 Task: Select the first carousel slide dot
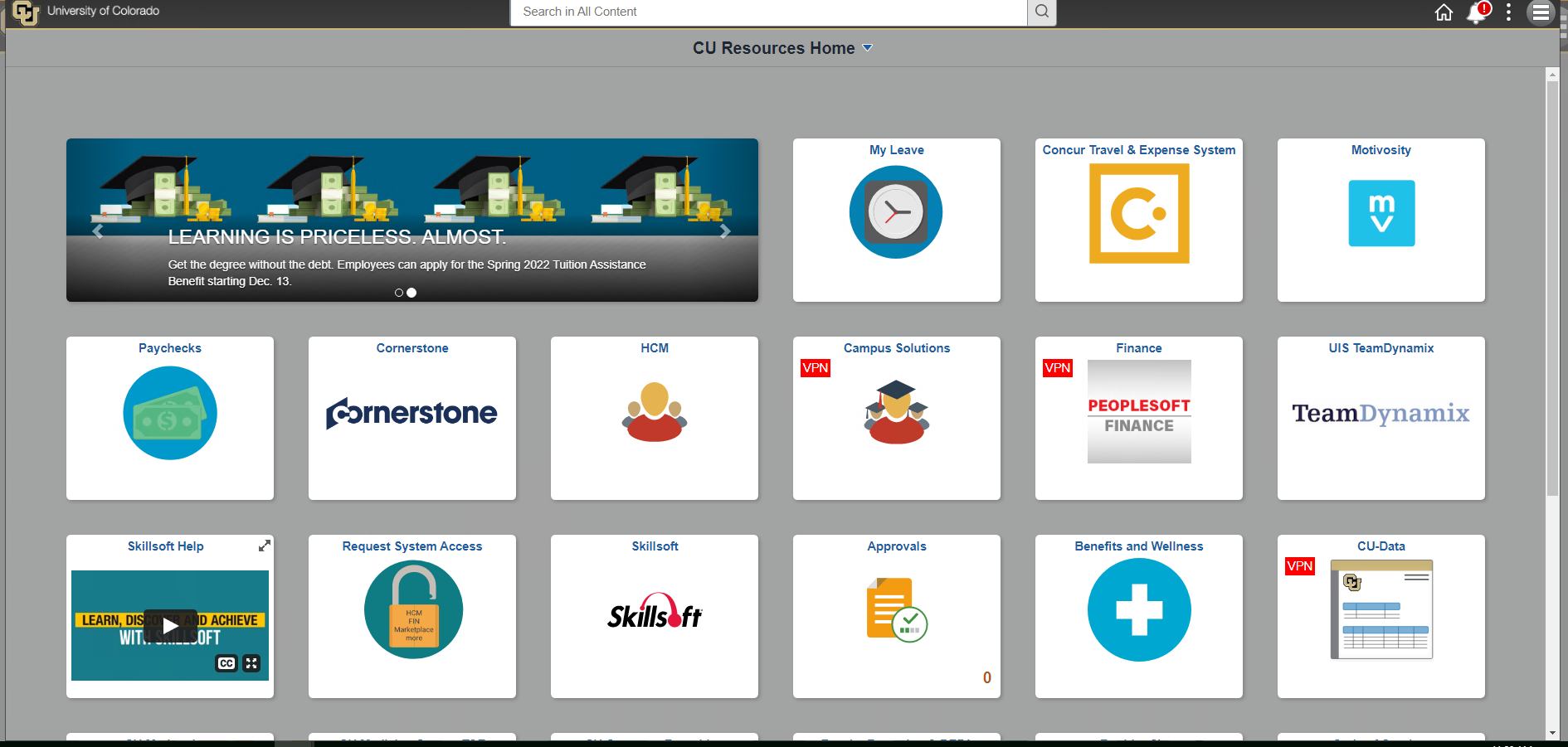[399, 293]
